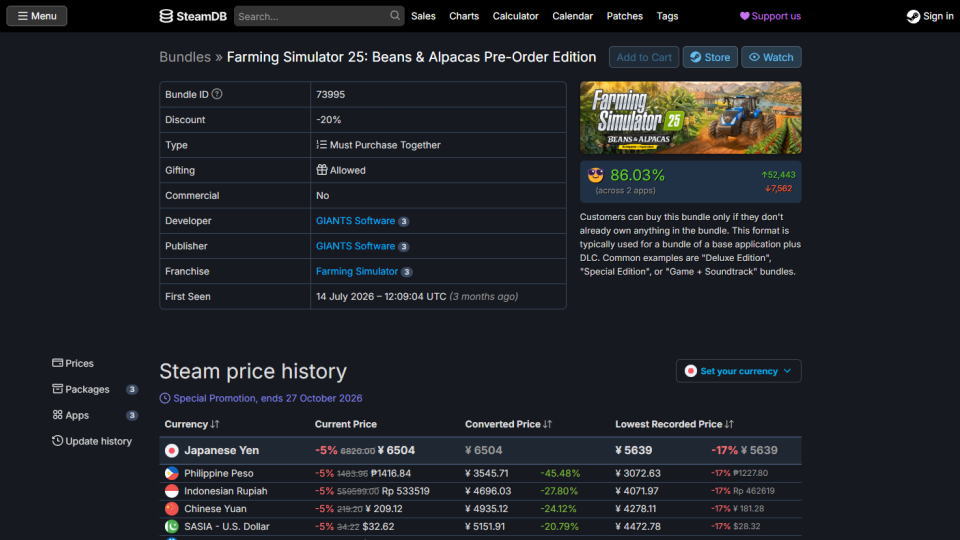Click the -27.80% converted difference

tap(558, 491)
